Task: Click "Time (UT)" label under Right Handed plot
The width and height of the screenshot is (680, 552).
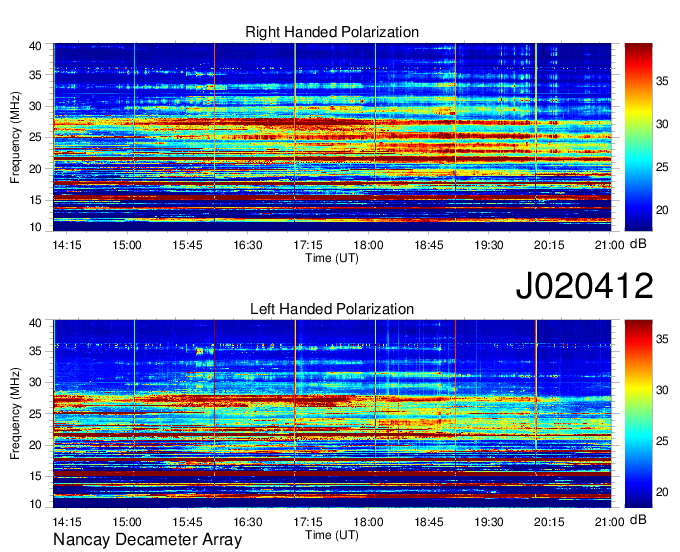Action: click(332, 258)
